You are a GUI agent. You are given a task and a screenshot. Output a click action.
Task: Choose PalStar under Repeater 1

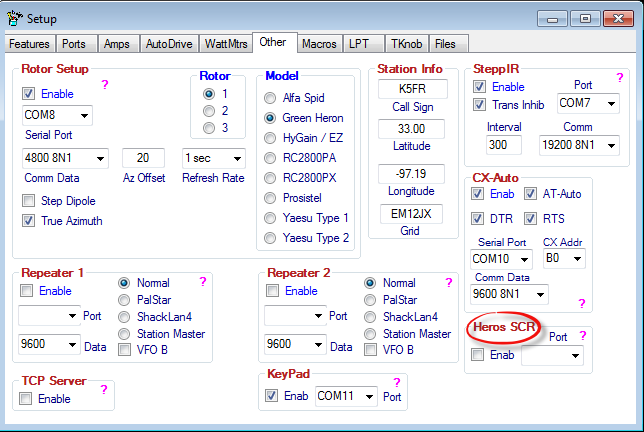[124, 299]
